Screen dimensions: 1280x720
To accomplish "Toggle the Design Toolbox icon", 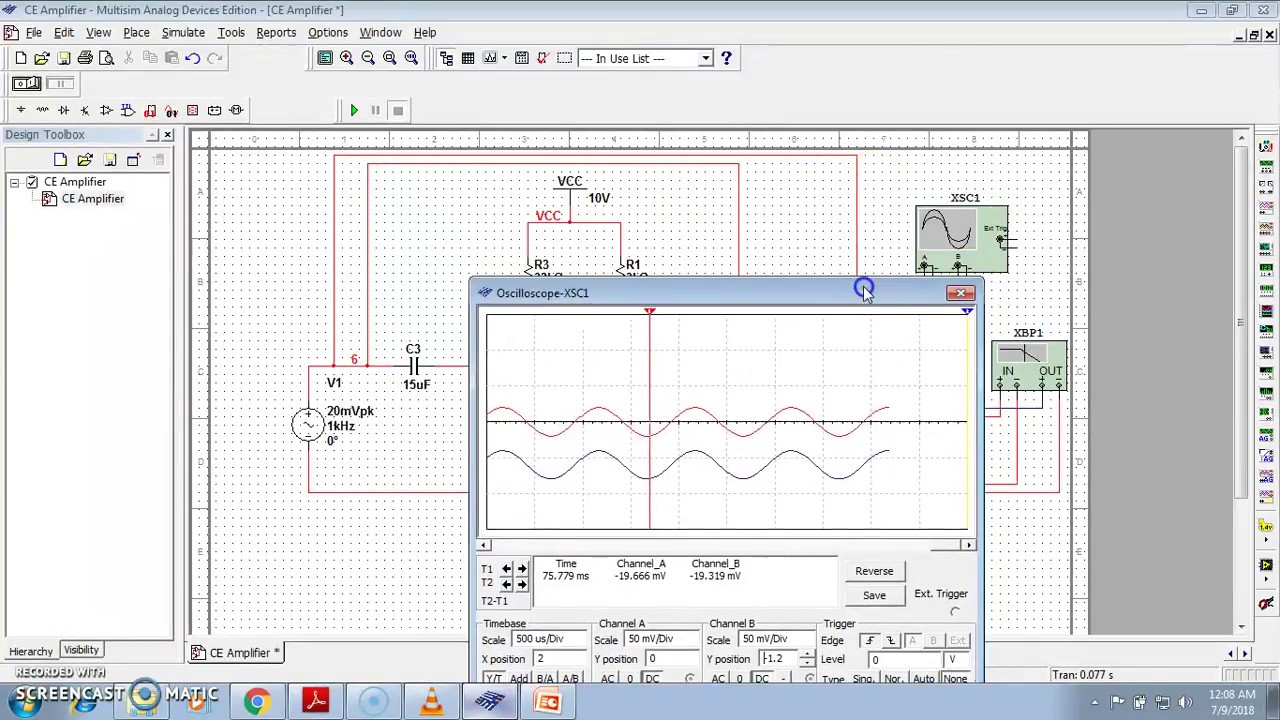I will (446, 58).
